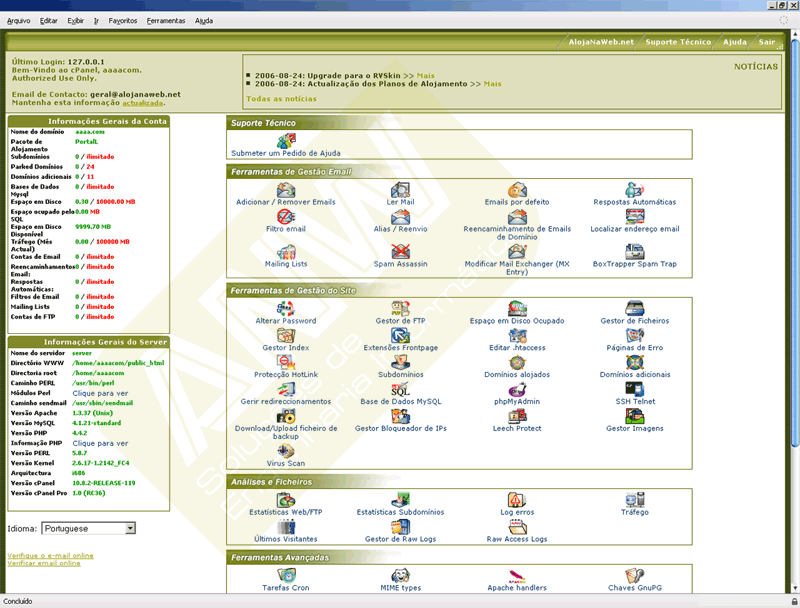
Task: Click Mais link for RVSkin upgrade news
Action: (x=426, y=75)
